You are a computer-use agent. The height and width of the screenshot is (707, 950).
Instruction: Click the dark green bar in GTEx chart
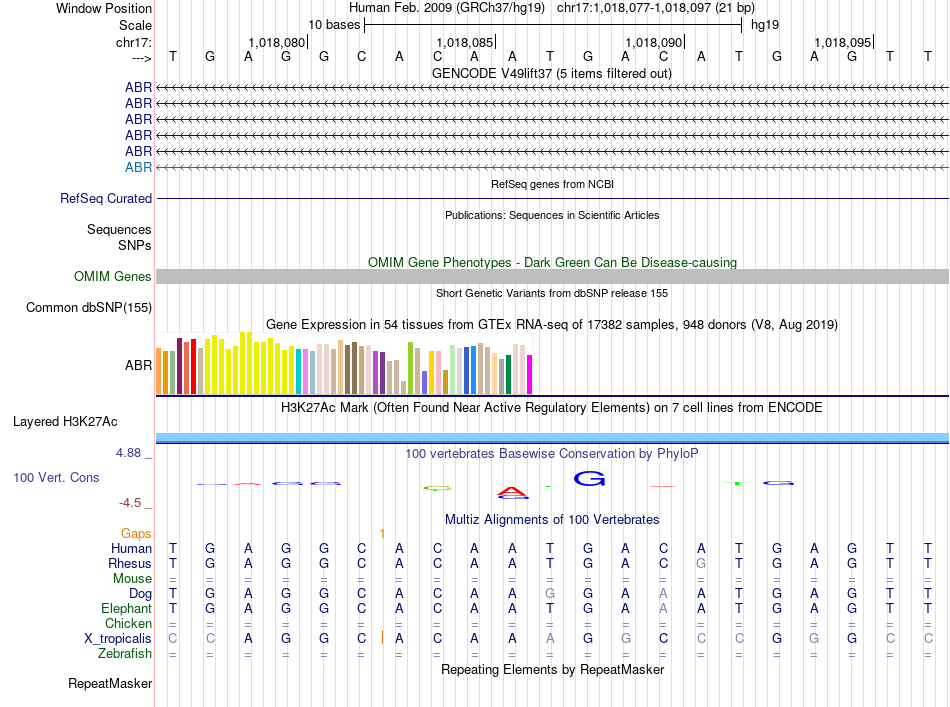[509, 374]
